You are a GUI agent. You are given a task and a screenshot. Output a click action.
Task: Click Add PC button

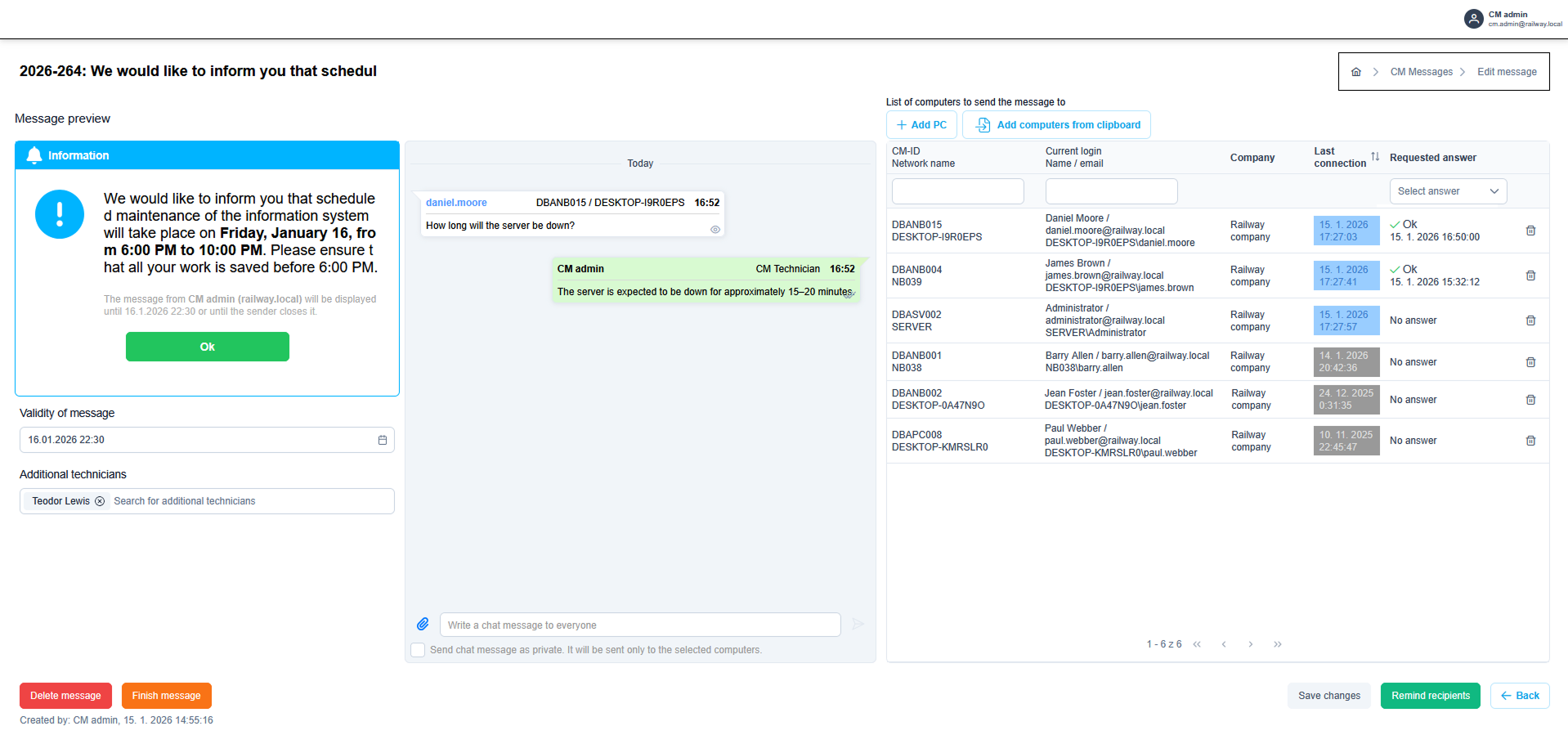tap(921, 125)
